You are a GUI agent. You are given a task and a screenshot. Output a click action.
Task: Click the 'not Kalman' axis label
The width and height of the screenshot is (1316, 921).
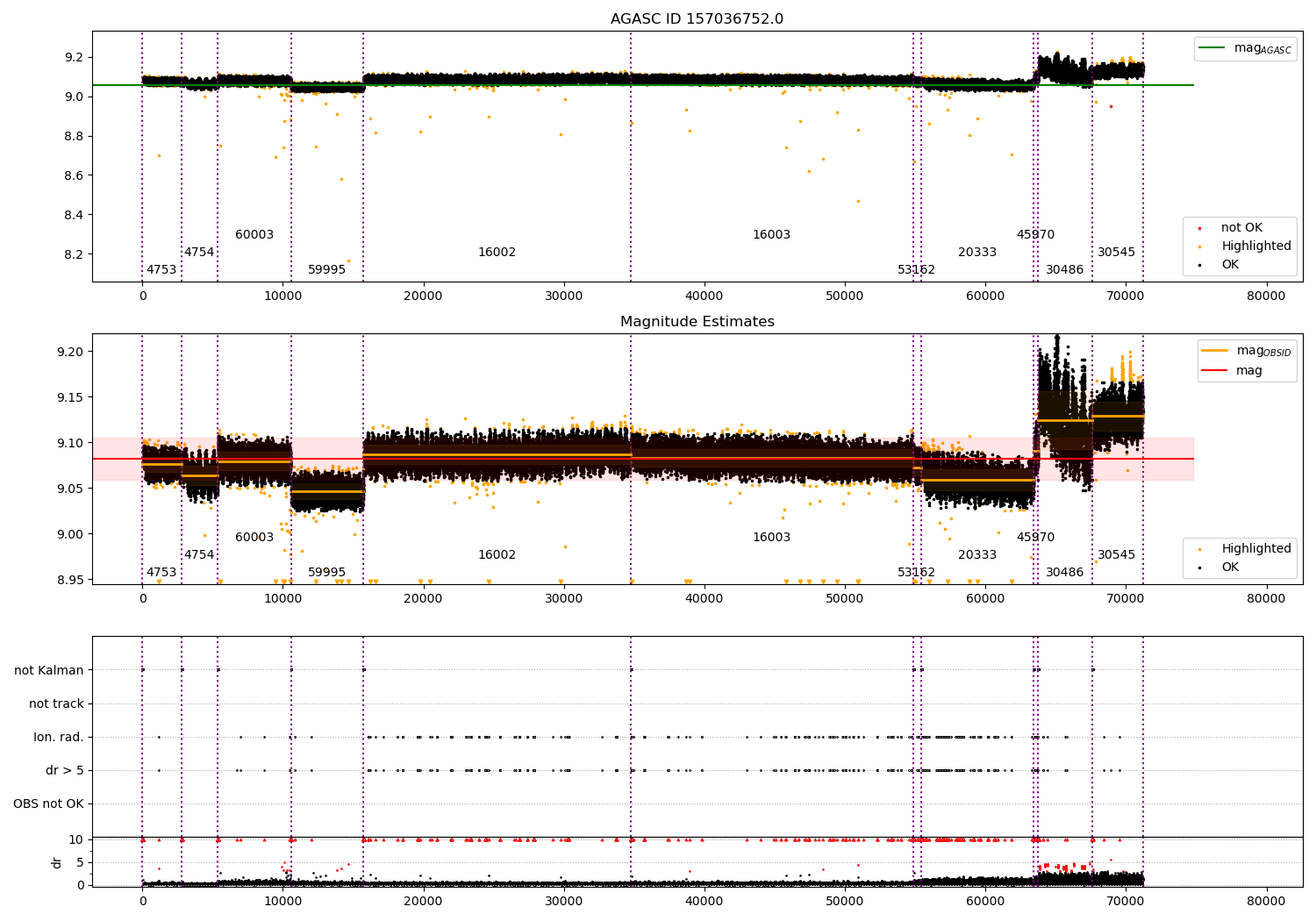click(x=49, y=670)
